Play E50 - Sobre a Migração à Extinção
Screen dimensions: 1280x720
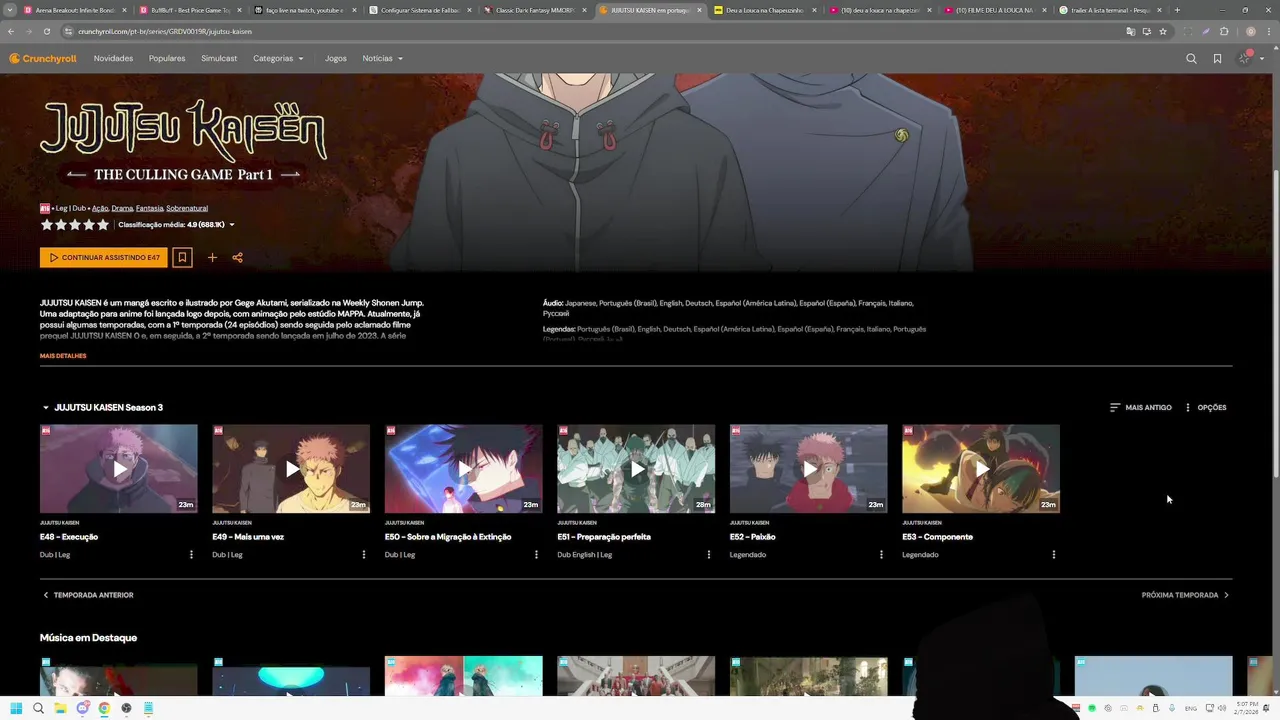464,469
